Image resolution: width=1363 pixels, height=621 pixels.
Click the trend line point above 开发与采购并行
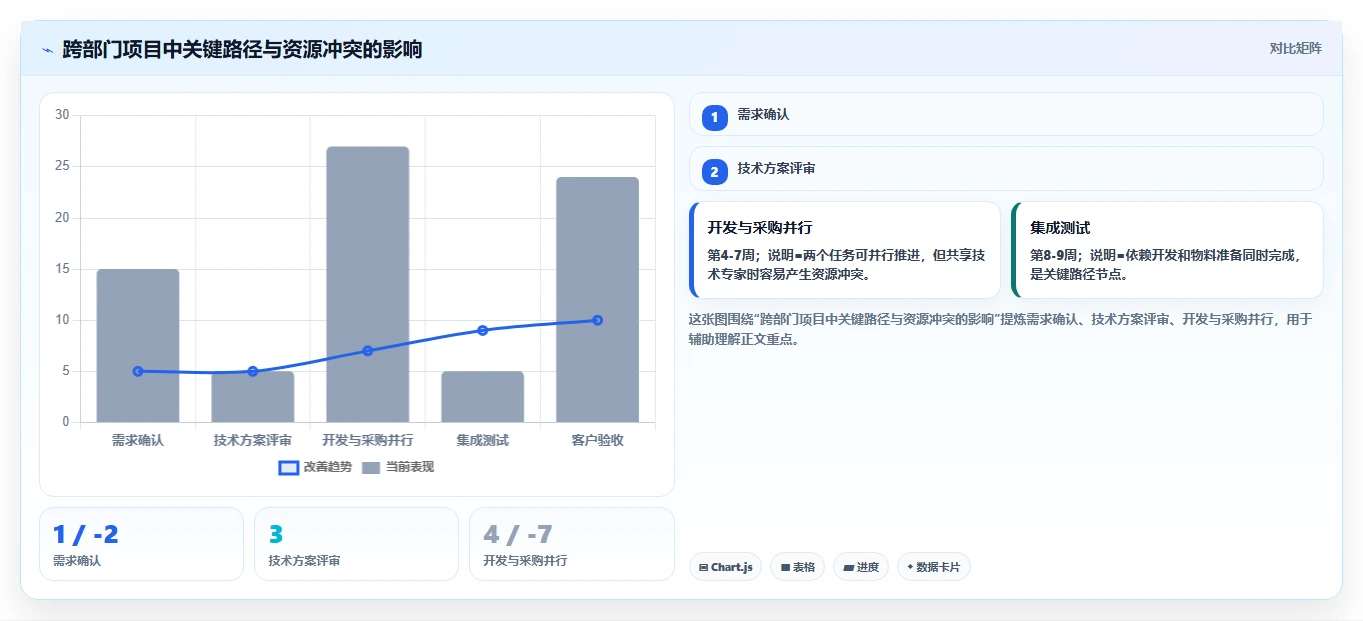(368, 351)
